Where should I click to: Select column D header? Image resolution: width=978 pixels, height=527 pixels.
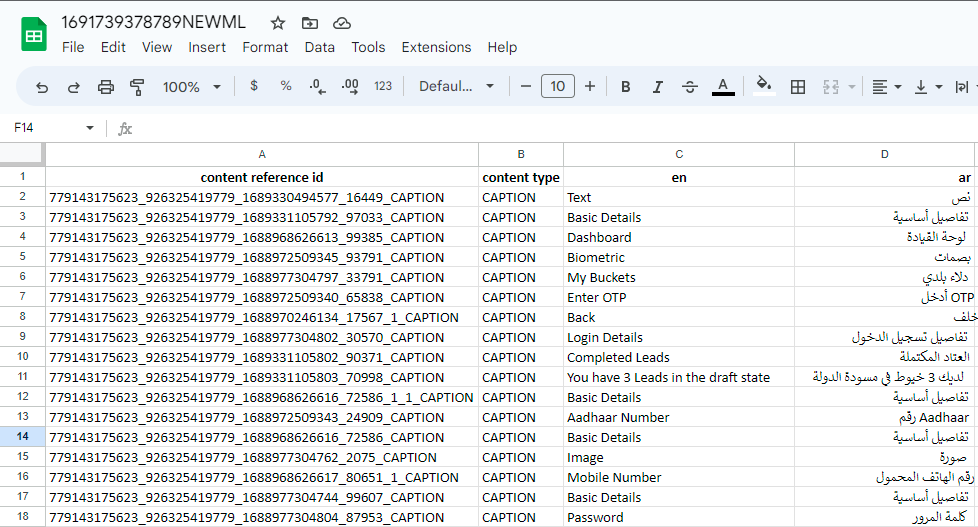884,154
